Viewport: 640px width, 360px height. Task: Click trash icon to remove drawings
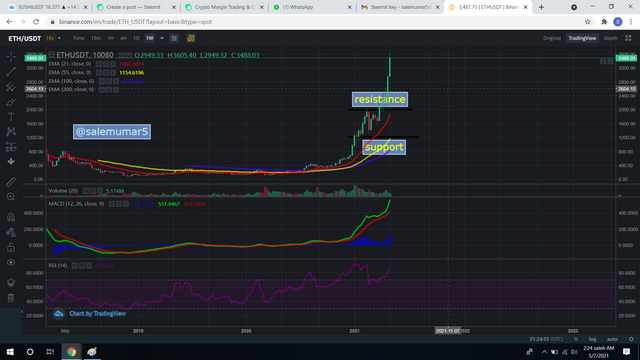[x=11, y=298]
